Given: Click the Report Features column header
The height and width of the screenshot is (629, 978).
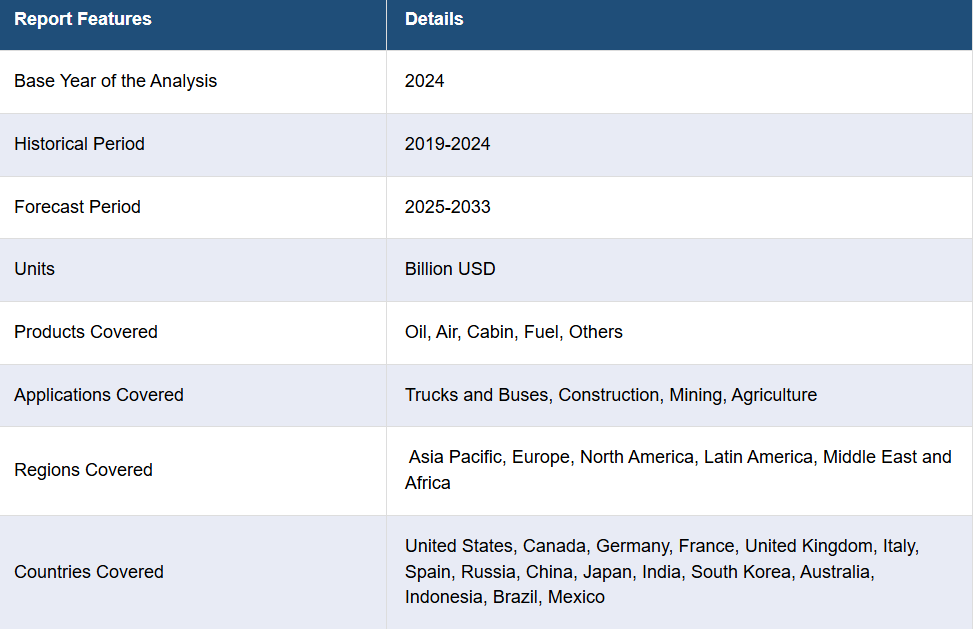Looking at the screenshot, I should [83, 19].
